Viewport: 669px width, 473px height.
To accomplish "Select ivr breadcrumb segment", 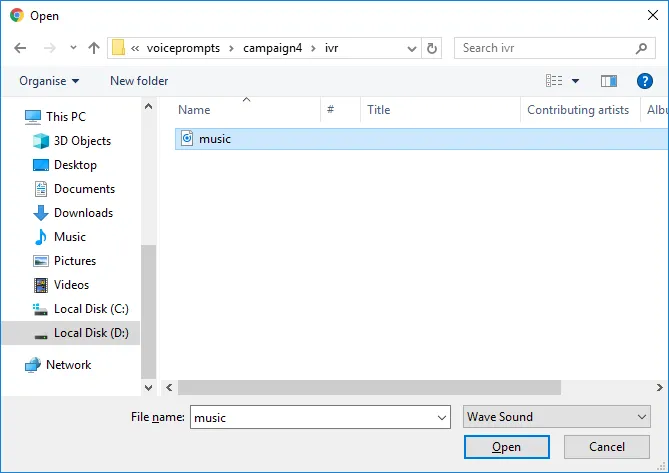I will pyautogui.click(x=332, y=48).
